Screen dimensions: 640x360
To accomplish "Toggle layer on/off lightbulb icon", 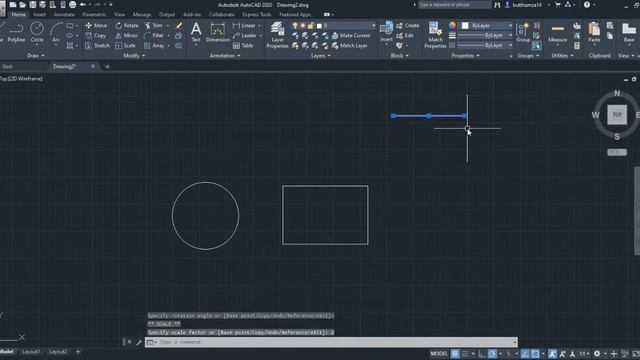I will click(295, 25).
